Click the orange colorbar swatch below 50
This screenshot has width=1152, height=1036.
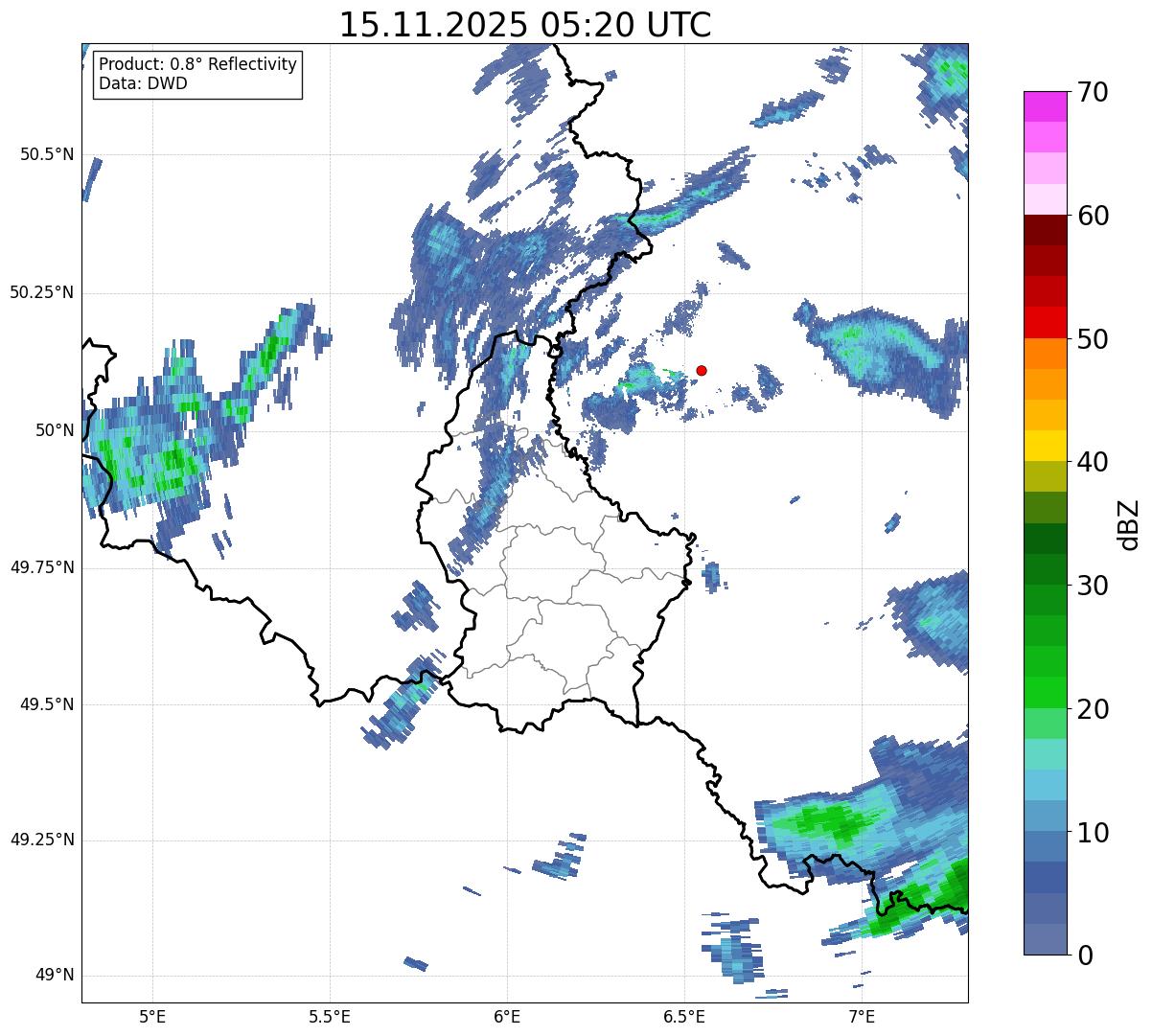(1045, 354)
